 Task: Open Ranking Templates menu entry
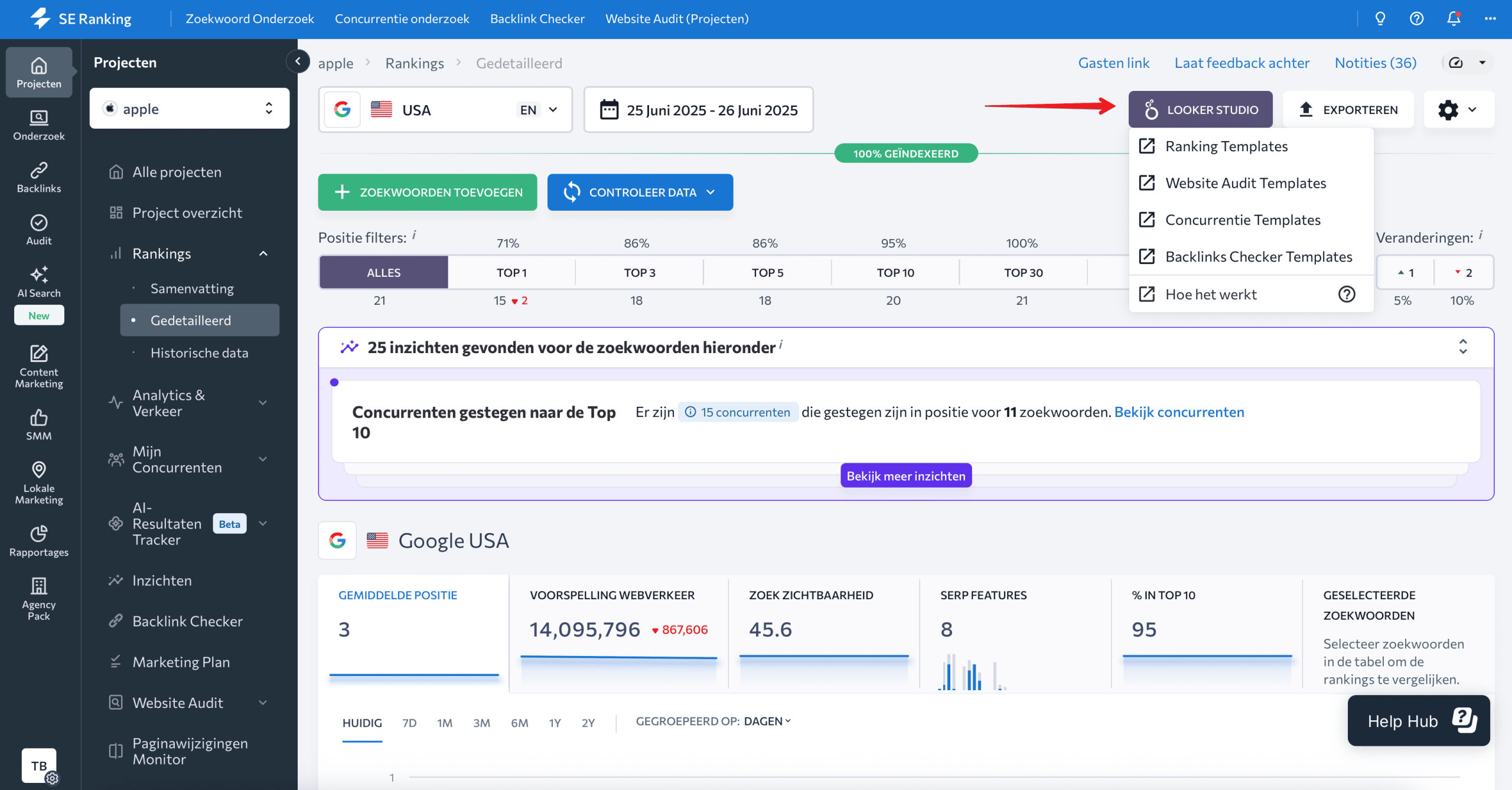tap(1251, 146)
